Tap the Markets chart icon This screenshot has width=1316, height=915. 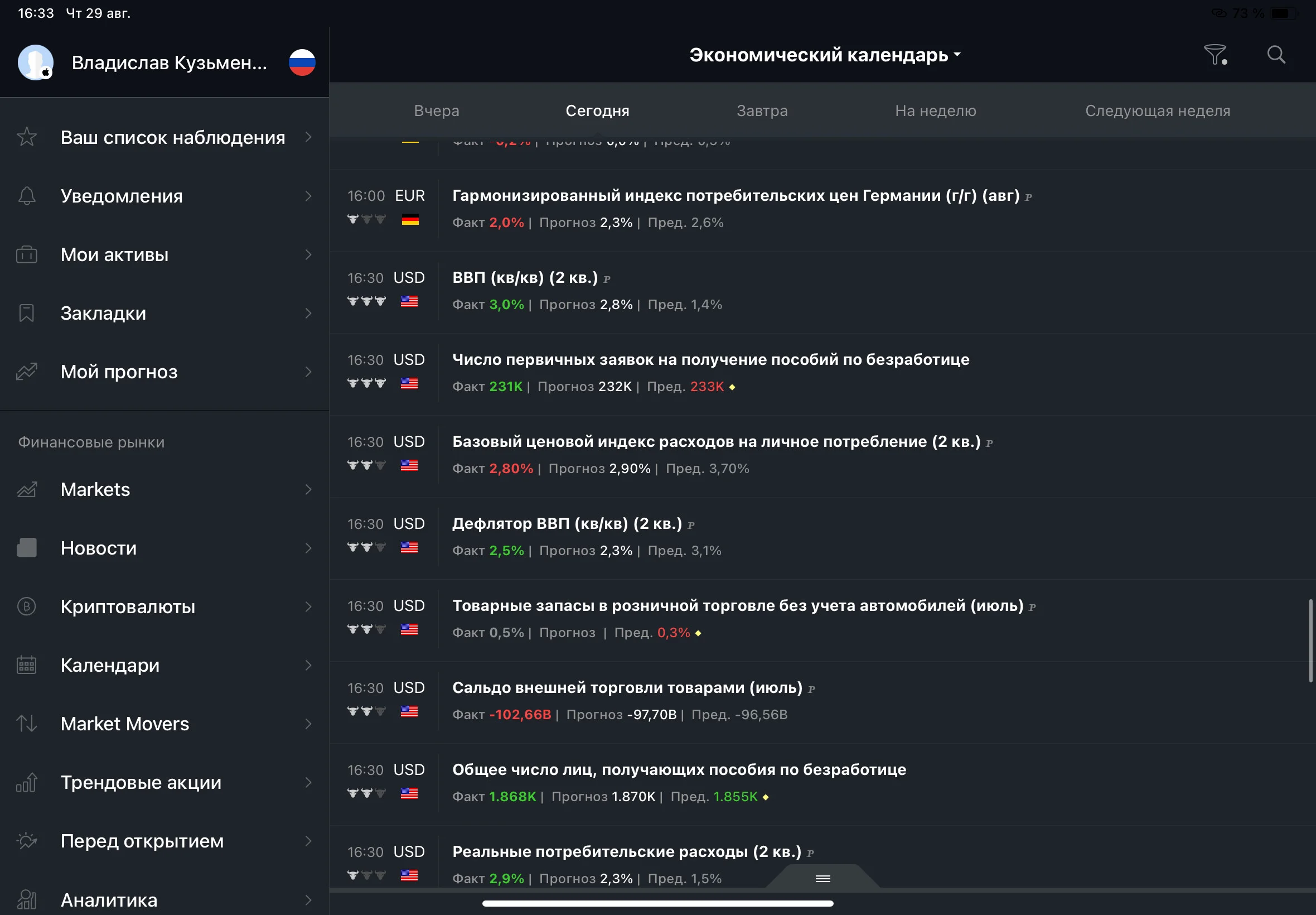(26, 489)
